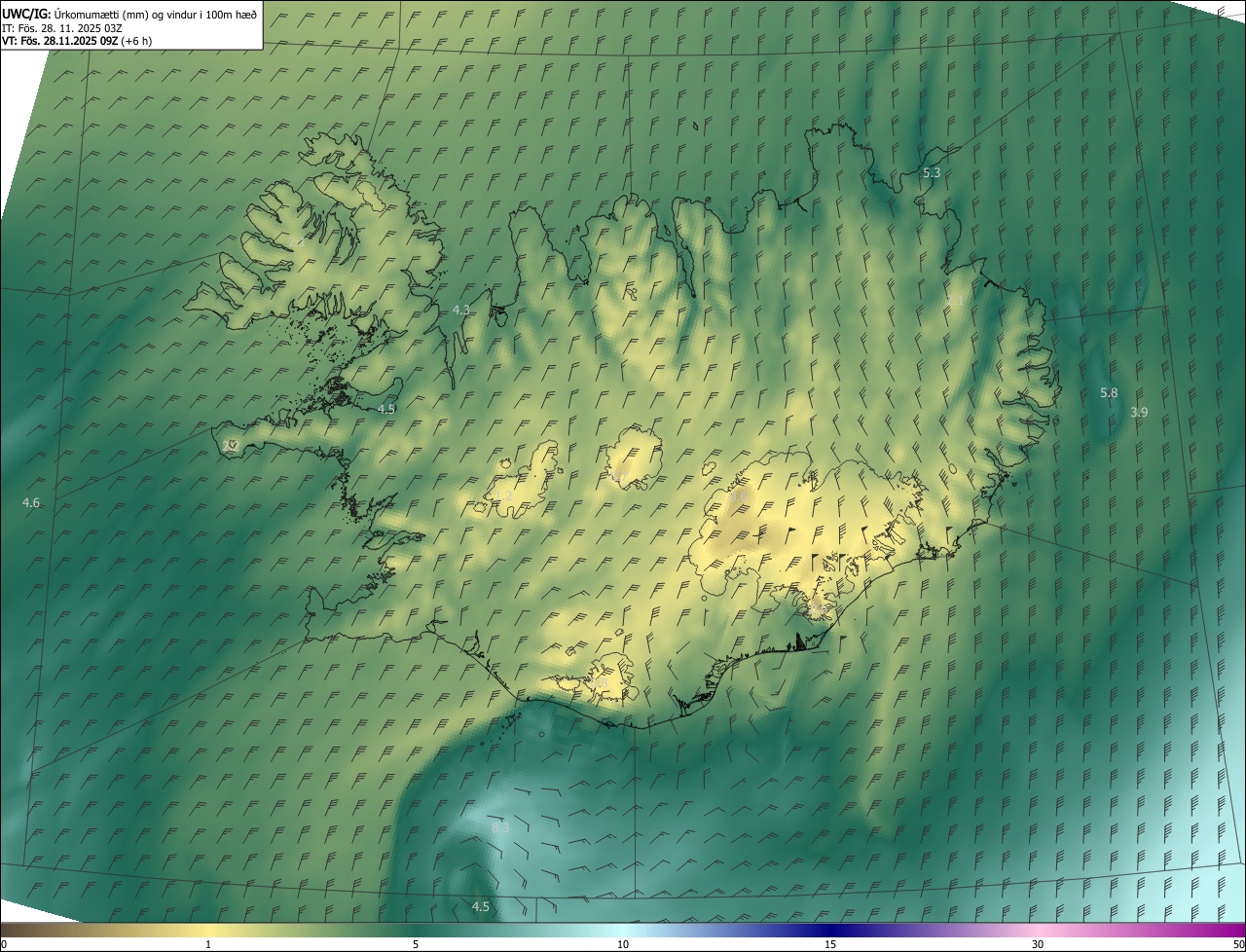Screen dimensions: 1246x952
Task: Click the 8.3 value over the southern ocean
Action: coord(500,828)
